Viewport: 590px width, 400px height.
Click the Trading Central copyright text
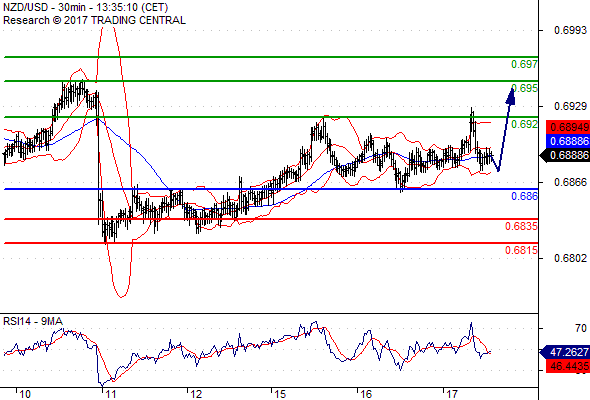[94, 20]
